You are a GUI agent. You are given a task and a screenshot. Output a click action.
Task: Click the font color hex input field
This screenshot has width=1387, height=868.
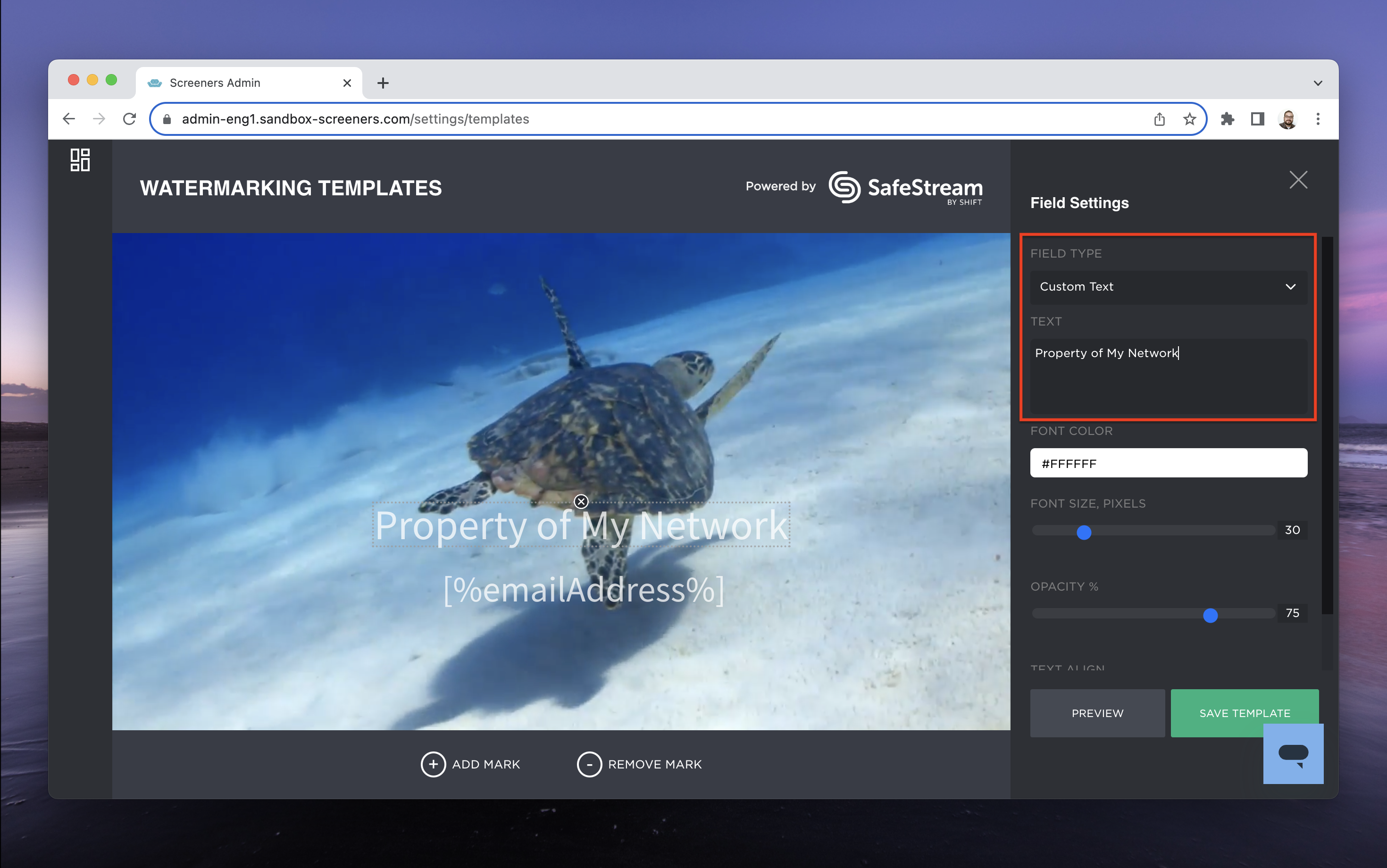pyautogui.click(x=1168, y=463)
